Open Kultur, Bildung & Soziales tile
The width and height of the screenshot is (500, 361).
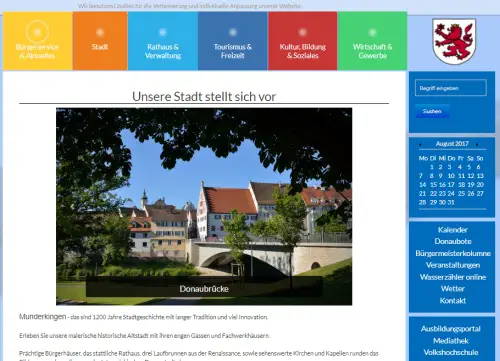tap(303, 41)
